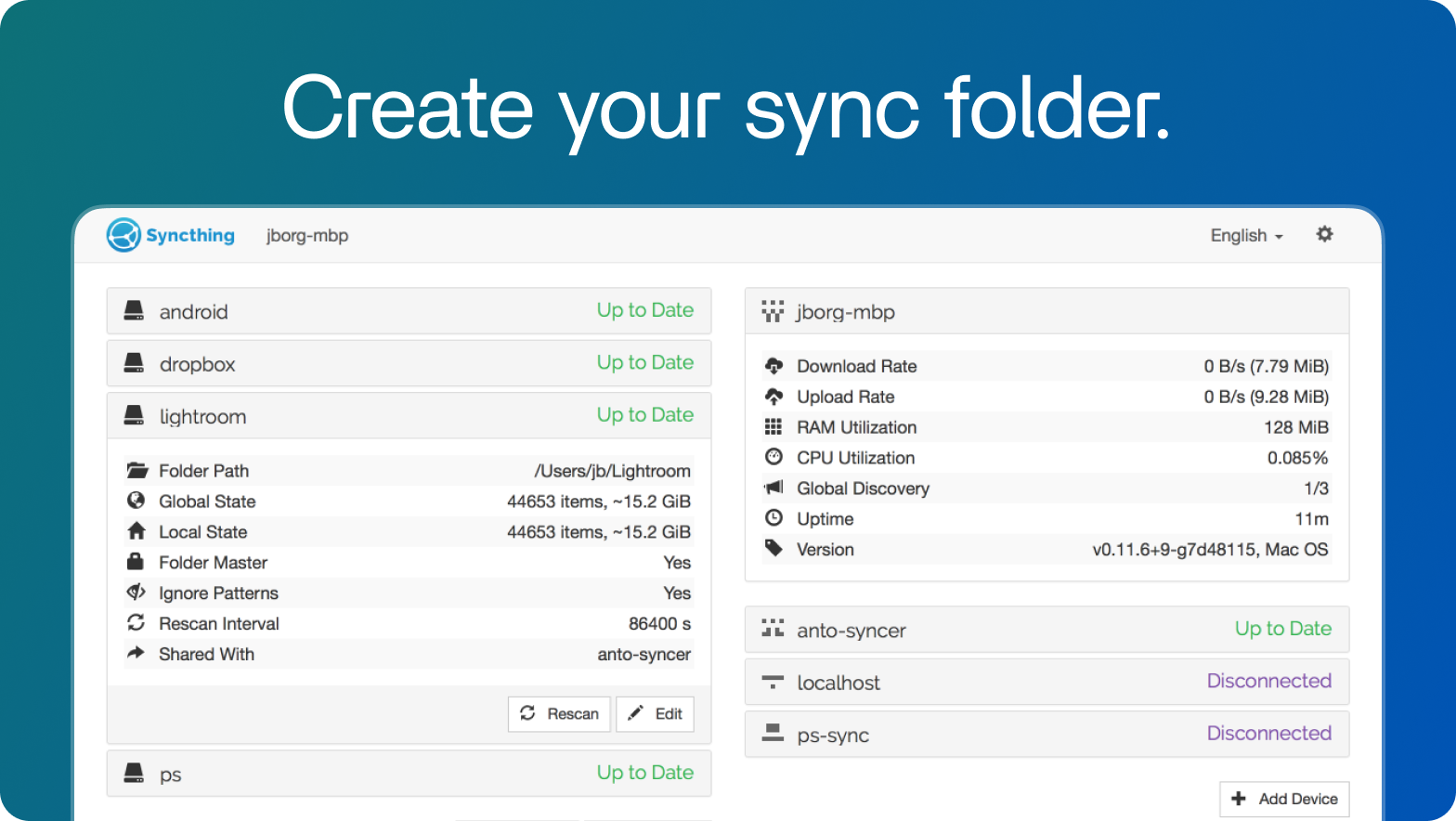Expand the localhost device panel
This screenshot has height=821, width=1456.
pyautogui.click(x=1046, y=683)
